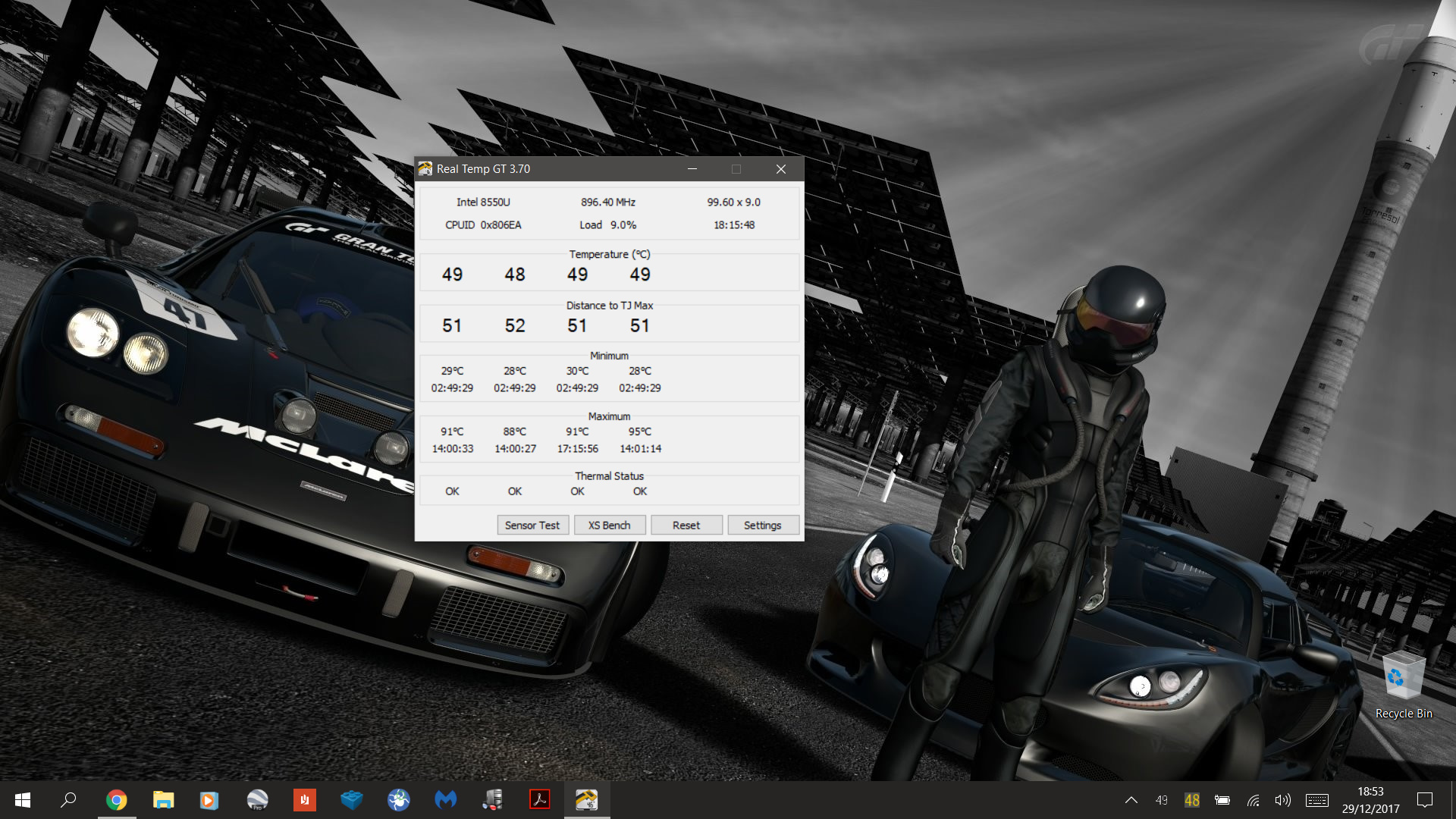1456x819 pixels.
Task: Click the Real Temp title bar icon
Action: pyautogui.click(x=425, y=168)
